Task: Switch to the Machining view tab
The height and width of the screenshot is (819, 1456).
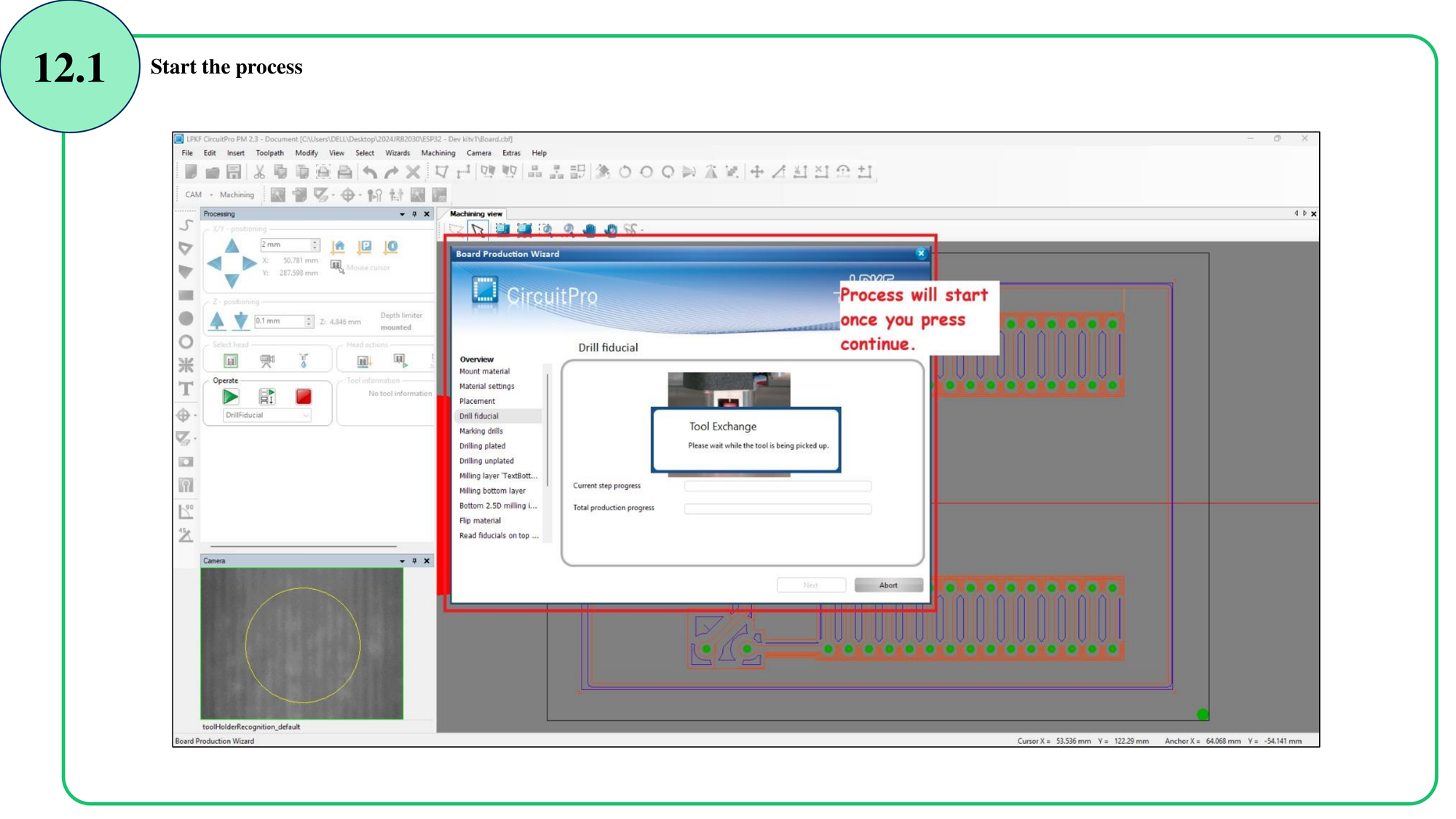Action: tap(476, 214)
